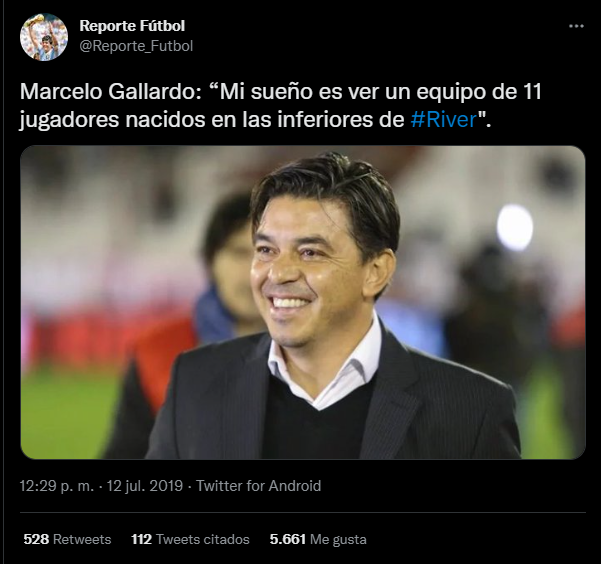Open the 12:29 p. m. timestamp link
Screen dimensions: 601x564
[57, 486]
